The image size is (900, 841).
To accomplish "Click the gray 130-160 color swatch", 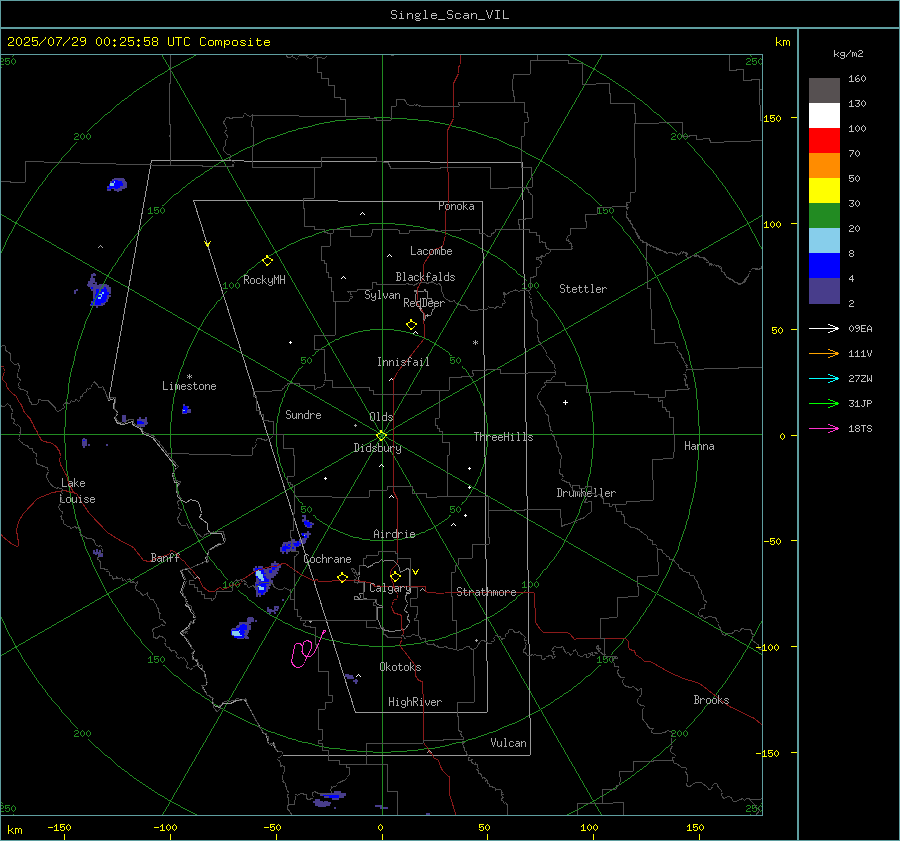I will (x=824, y=91).
